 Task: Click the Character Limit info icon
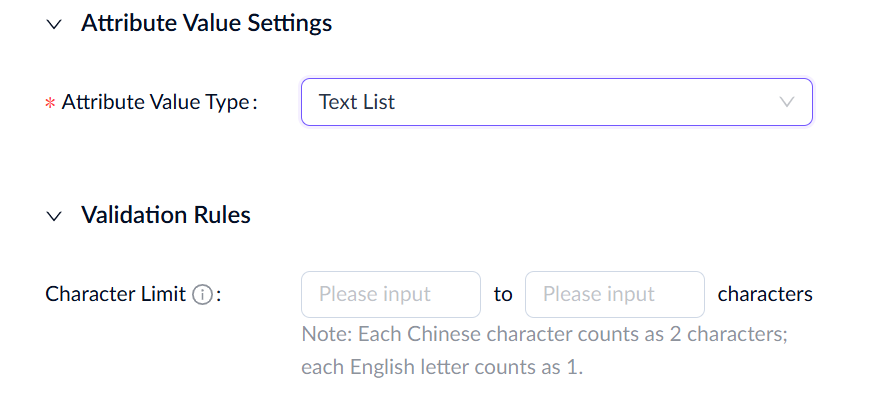click(x=202, y=295)
